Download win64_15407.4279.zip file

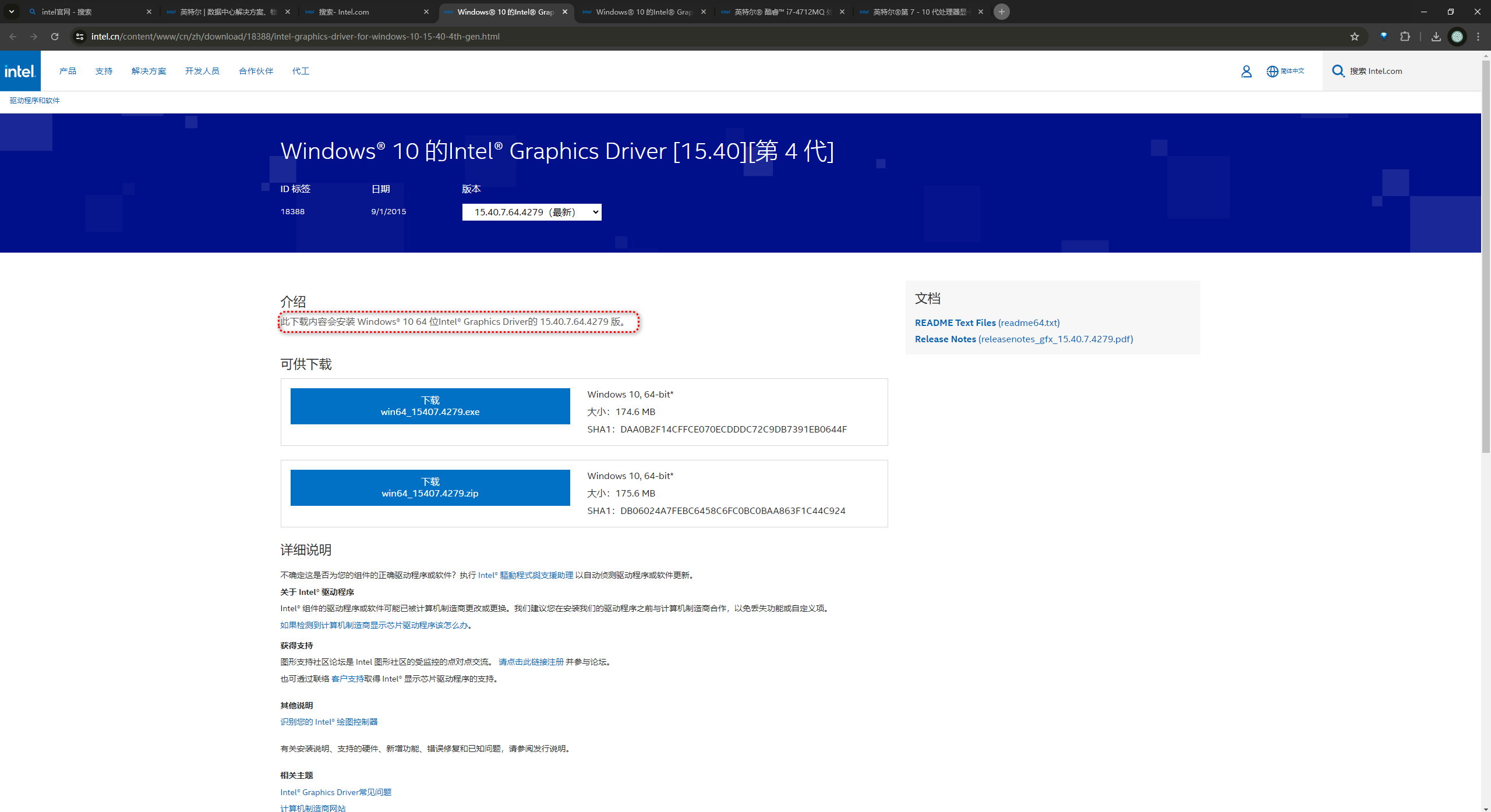pos(430,488)
